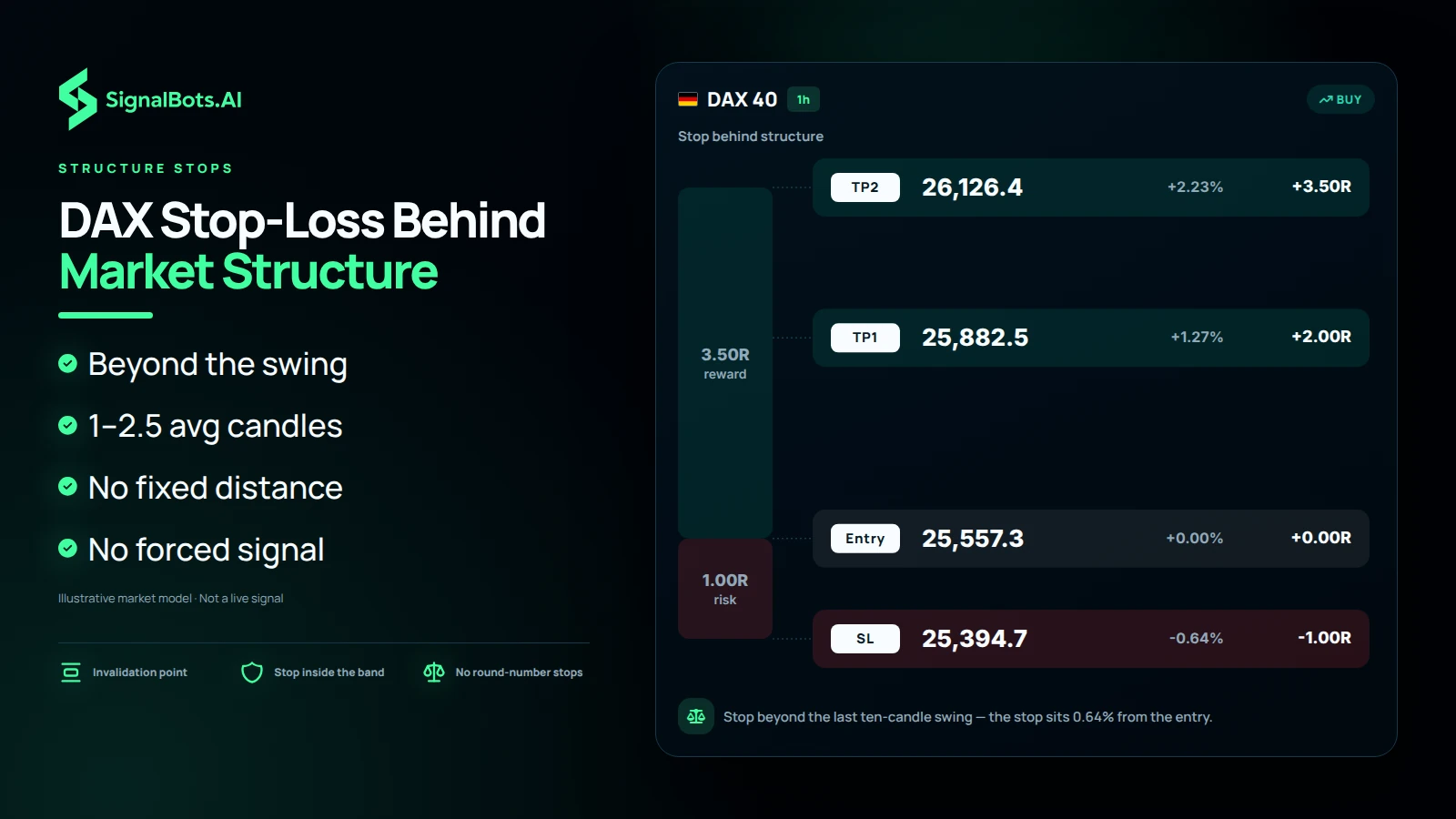1456x819 pixels.
Task: Click the shield icon for Stop inside the band
Action: [x=252, y=672]
